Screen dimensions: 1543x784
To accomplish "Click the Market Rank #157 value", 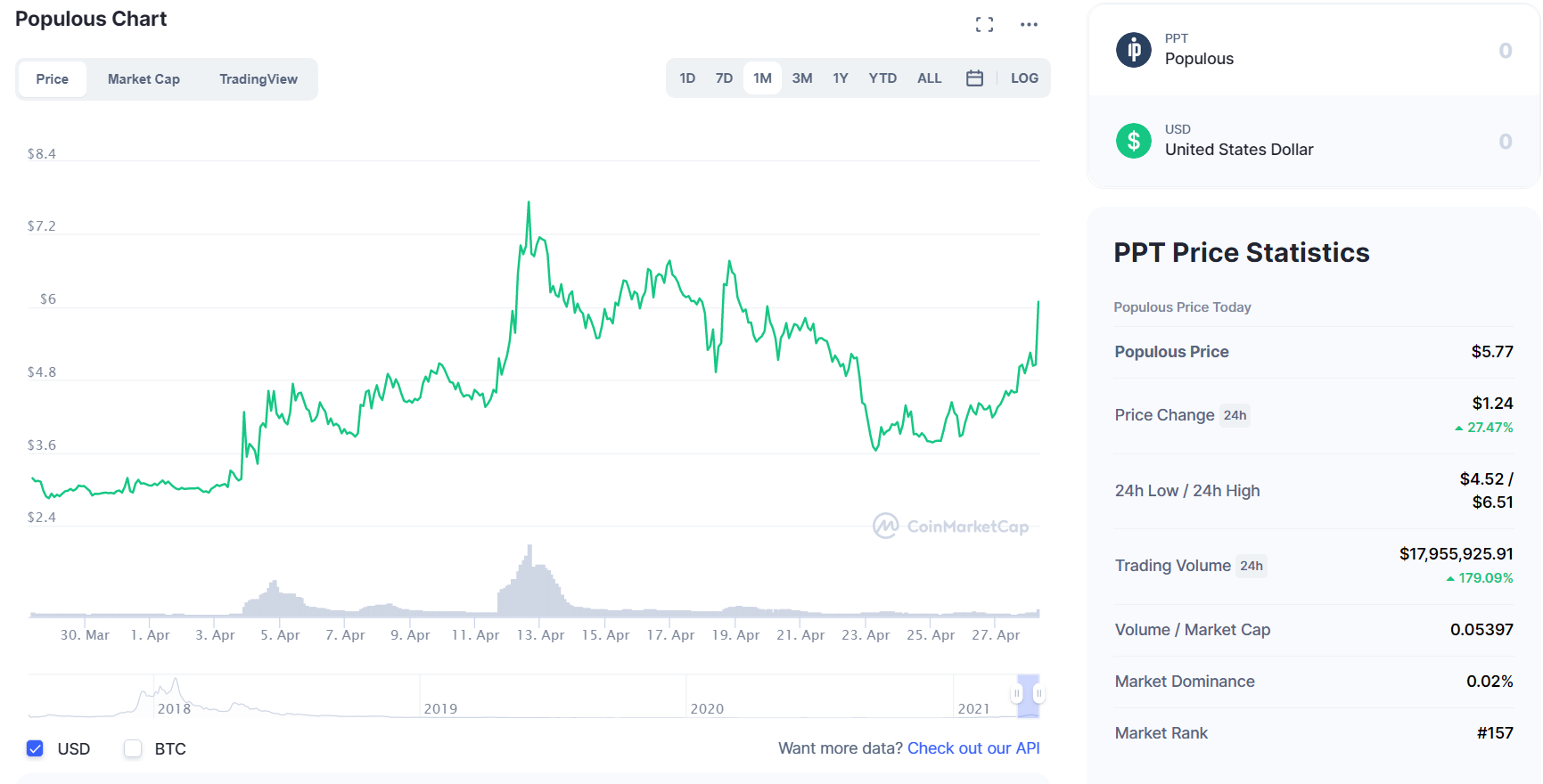I will [1495, 733].
